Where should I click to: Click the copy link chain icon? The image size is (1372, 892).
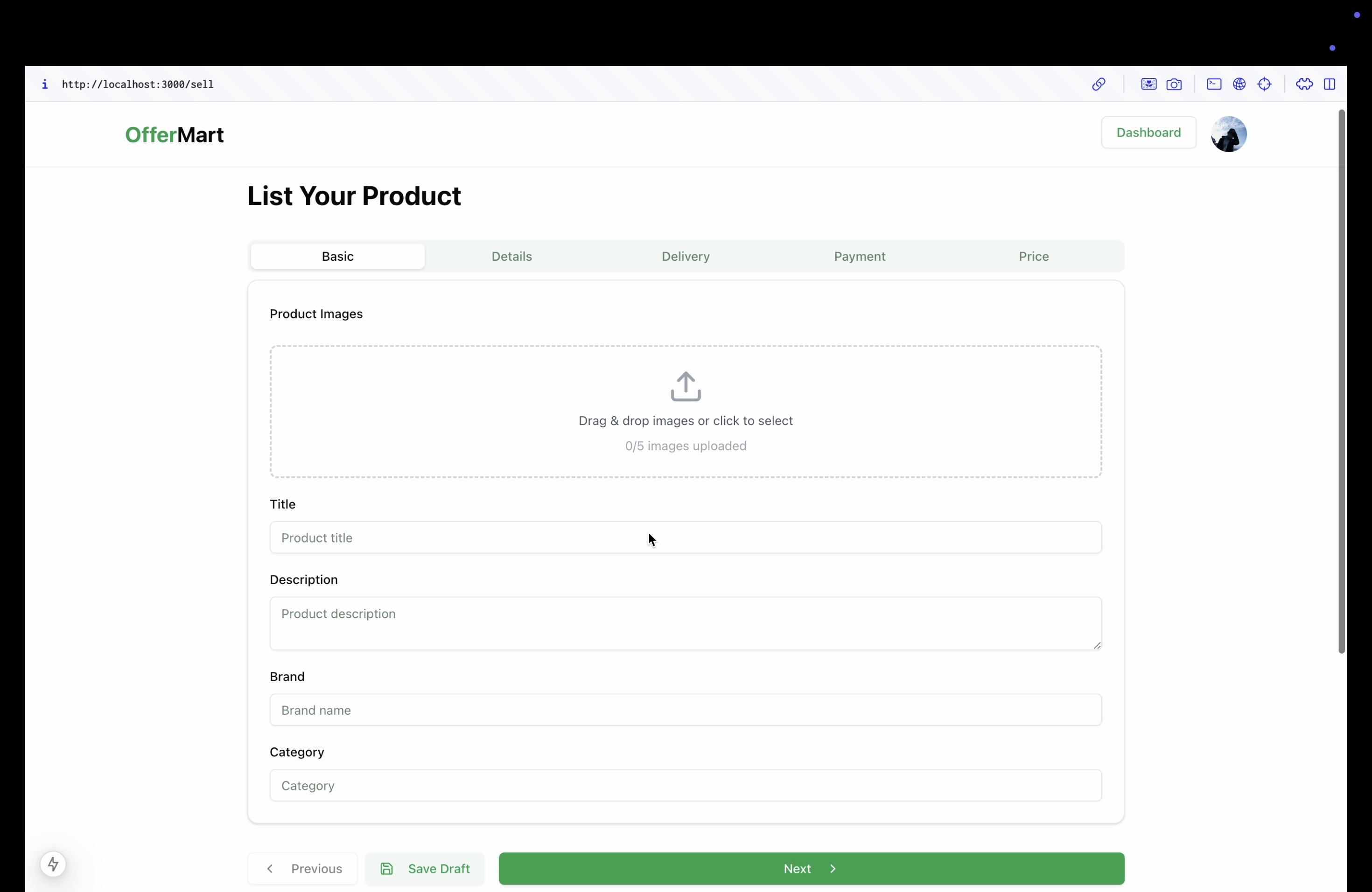1098,84
